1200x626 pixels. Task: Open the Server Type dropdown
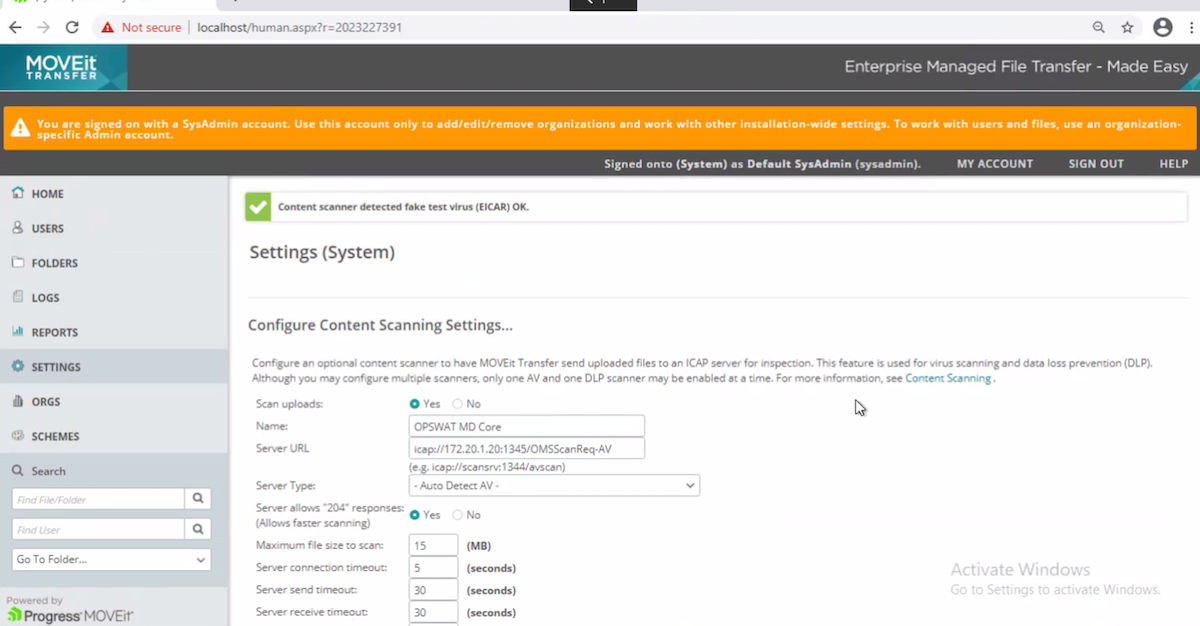[690, 485]
